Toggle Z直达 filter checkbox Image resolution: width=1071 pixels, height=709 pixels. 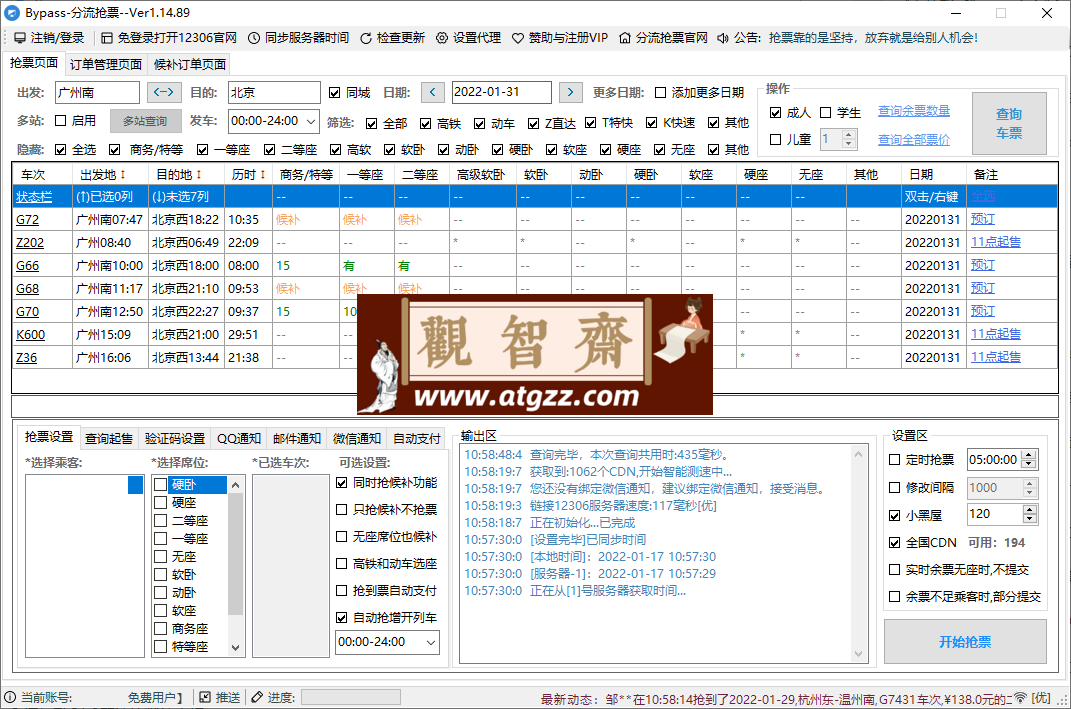tap(533, 124)
